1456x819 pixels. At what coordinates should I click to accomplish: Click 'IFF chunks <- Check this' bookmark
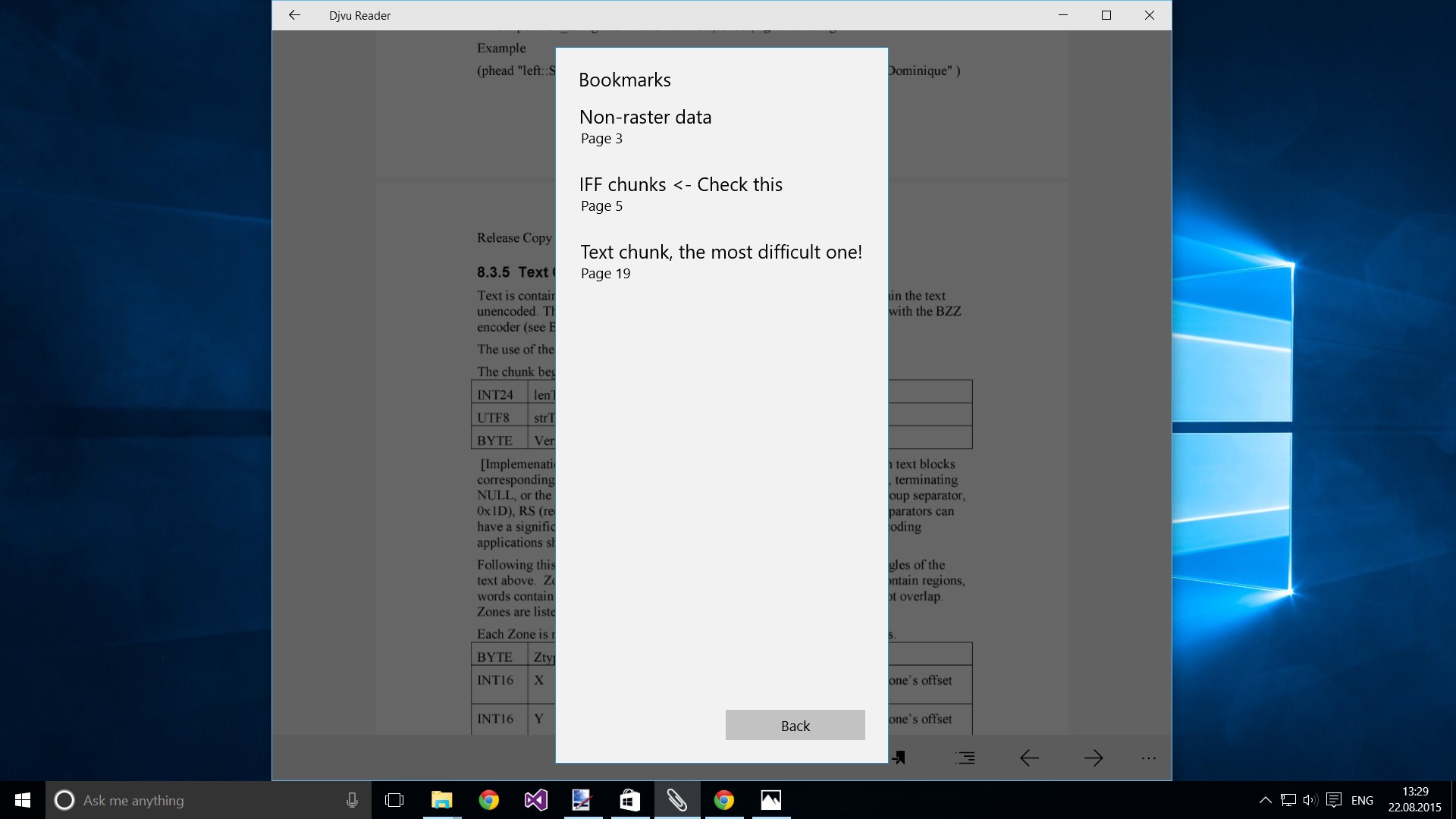pos(681,184)
